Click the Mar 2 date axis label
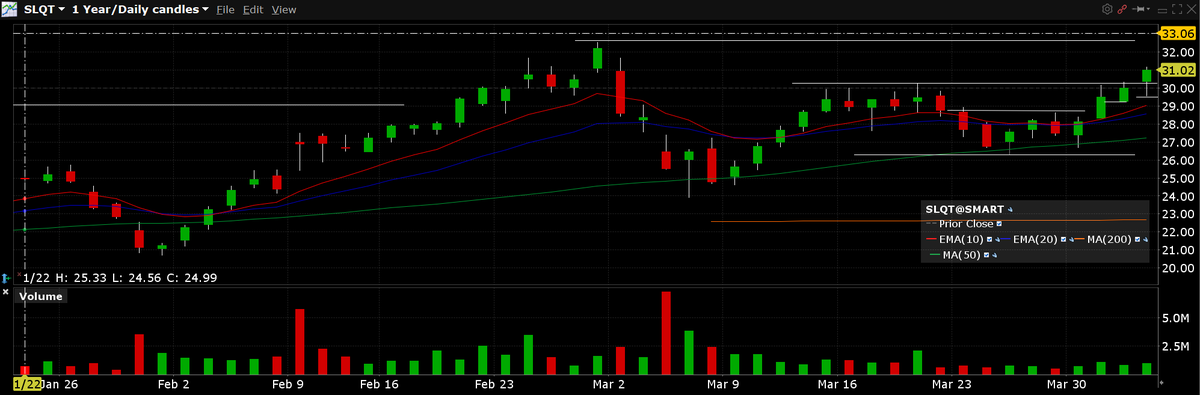Viewport: 1200px width, 395px height. click(x=609, y=384)
